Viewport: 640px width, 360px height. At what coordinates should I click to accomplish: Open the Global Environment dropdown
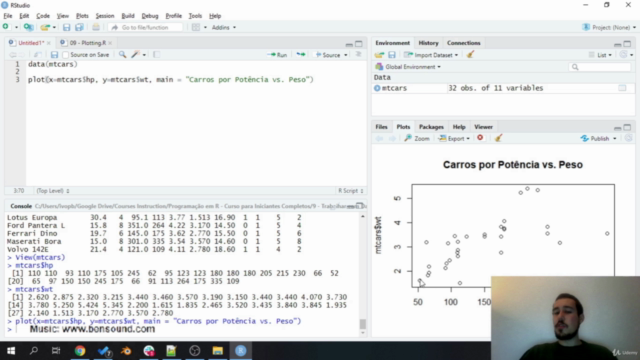(x=408, y=67)
